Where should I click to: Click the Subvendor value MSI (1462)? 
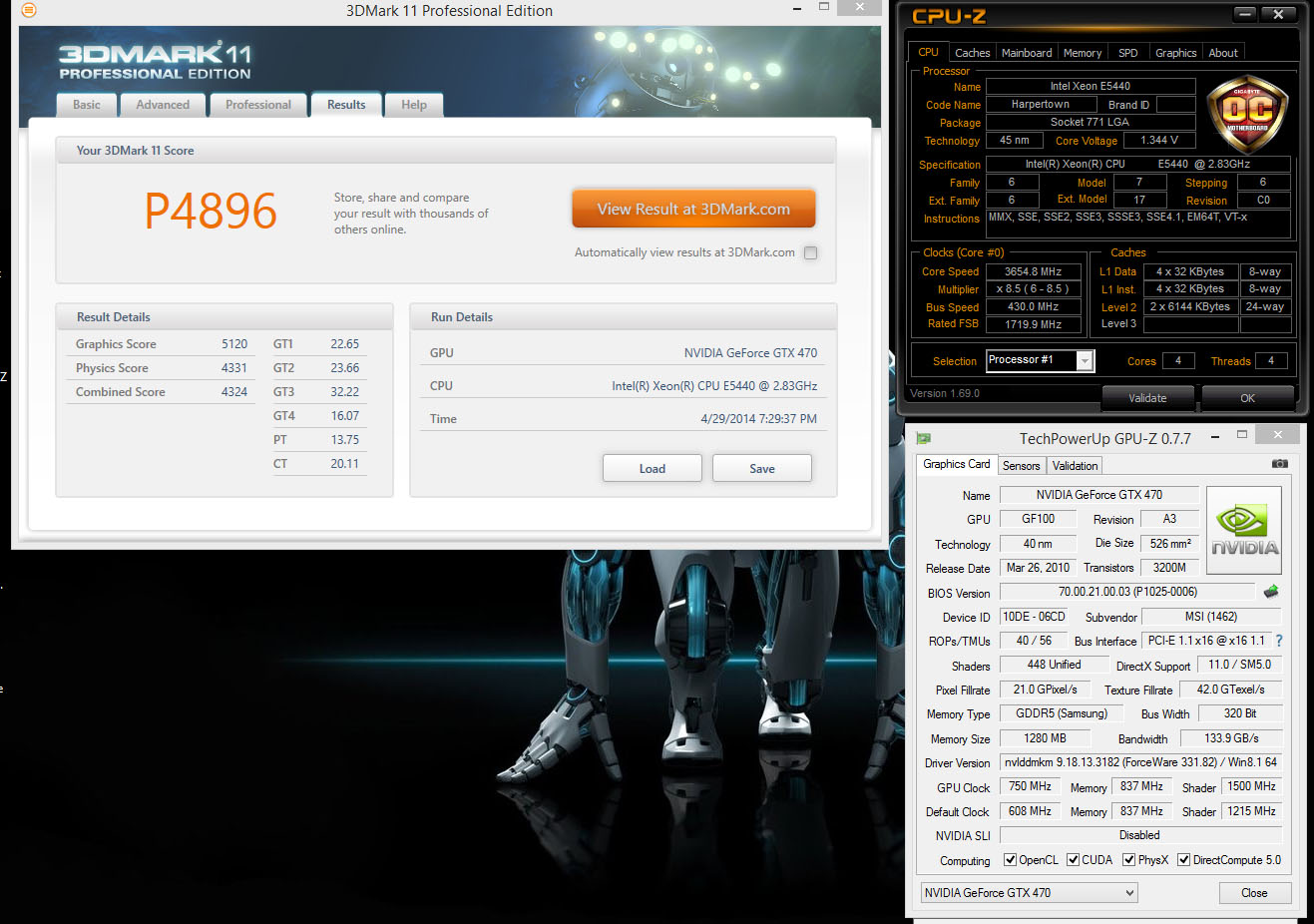pyautogui.click(x=1211, y=617)
